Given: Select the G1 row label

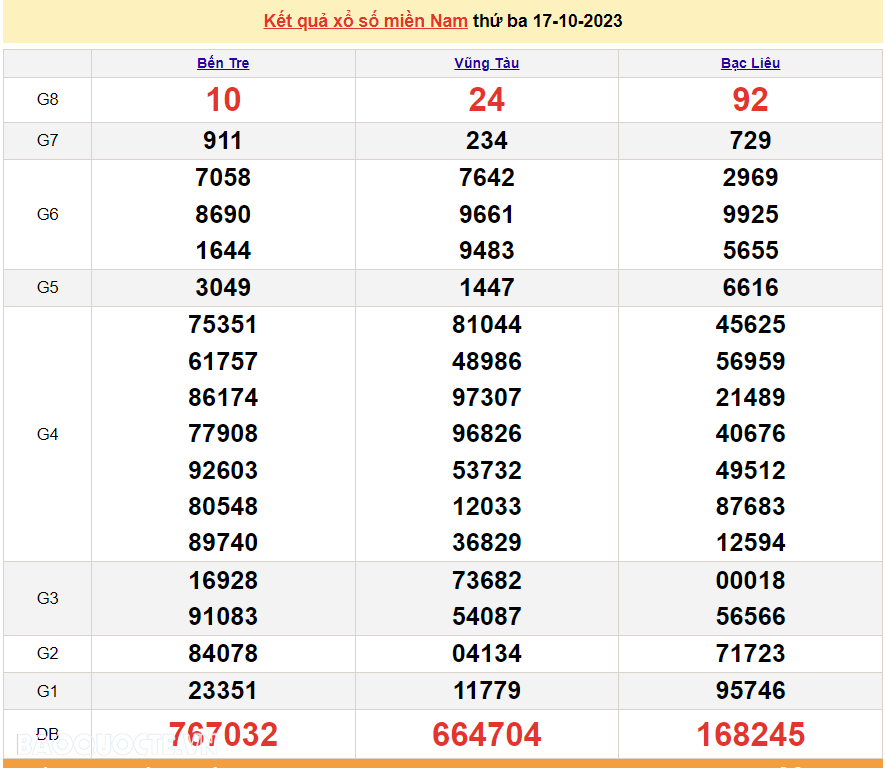Looking at the screenshot, I should (x=47, y=690).
